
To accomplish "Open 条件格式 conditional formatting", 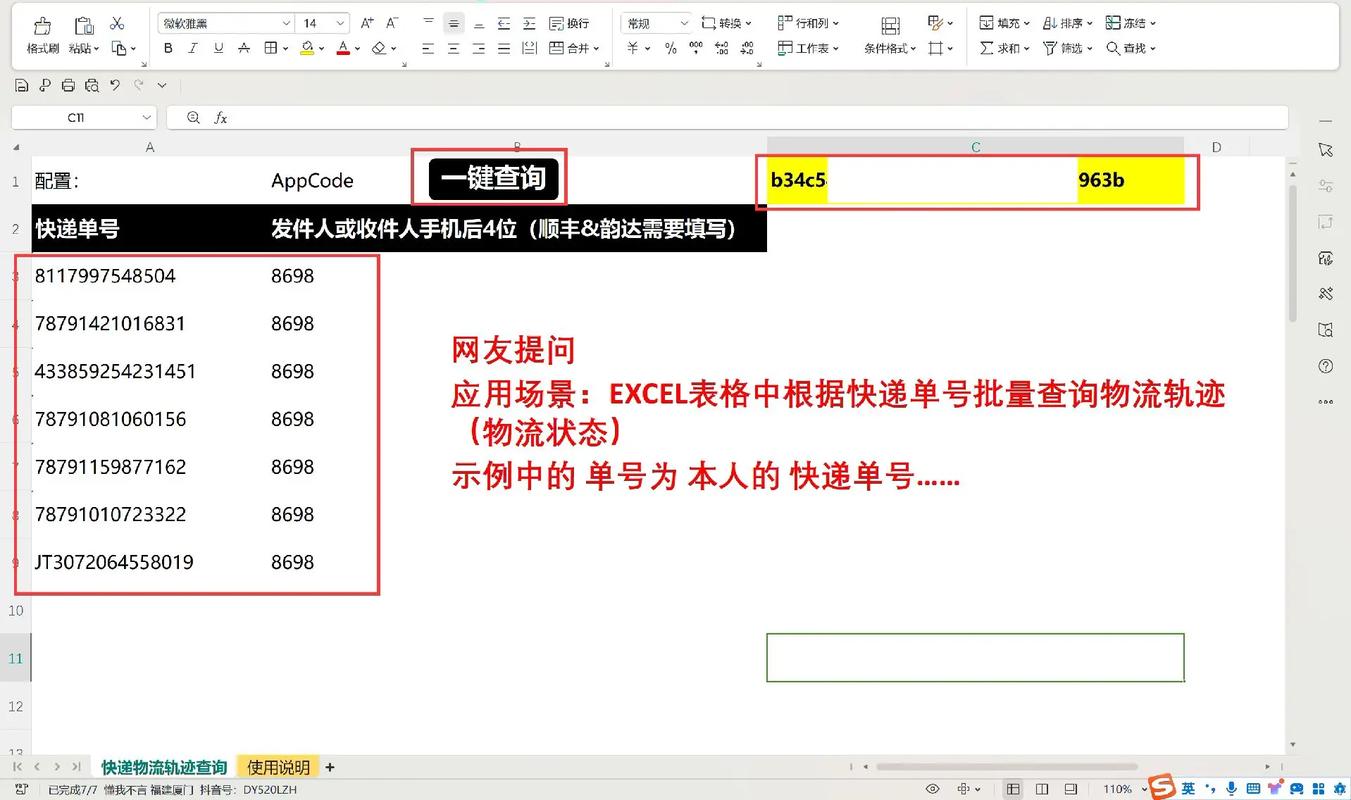I will (886, 48).
